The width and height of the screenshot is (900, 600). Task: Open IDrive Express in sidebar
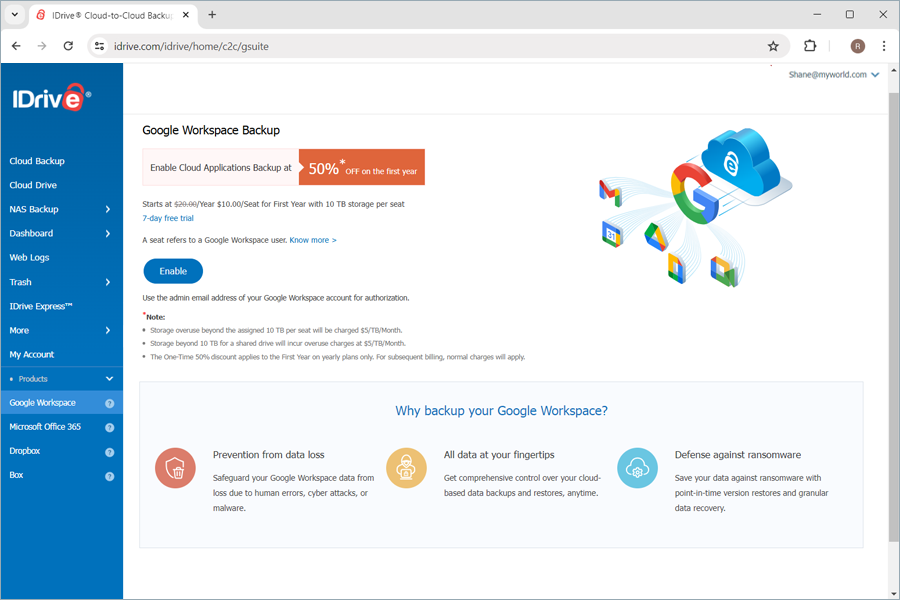click(41, 306)
